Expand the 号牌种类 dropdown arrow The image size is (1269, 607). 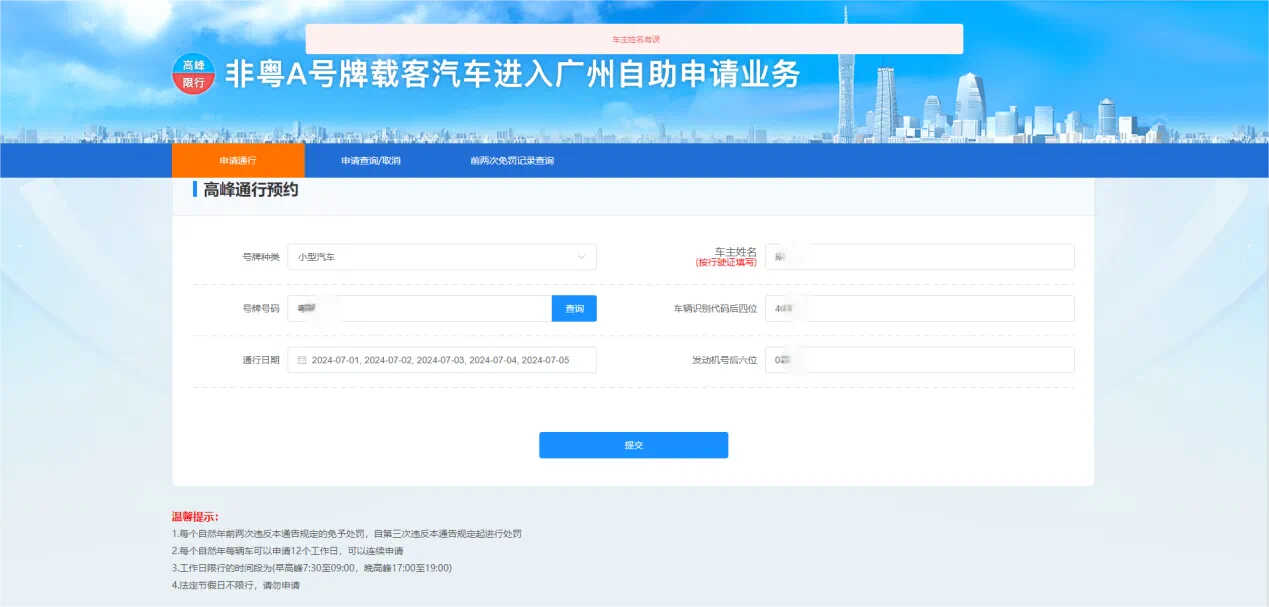(x=581, y=257)
